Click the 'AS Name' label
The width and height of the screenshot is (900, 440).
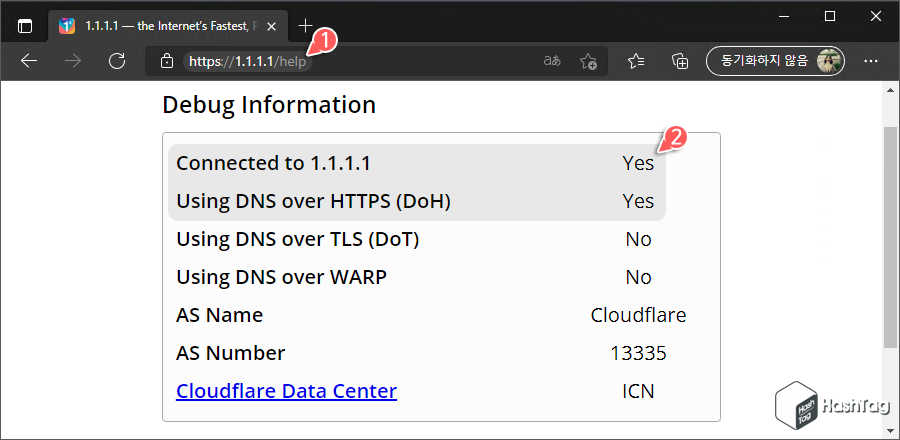click(219, 315)
